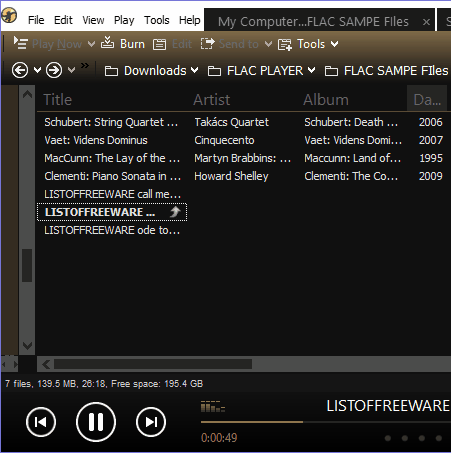Expand the Downloads folder breadcrumb arrow
The image size is (451, 453).
(194, 70)
